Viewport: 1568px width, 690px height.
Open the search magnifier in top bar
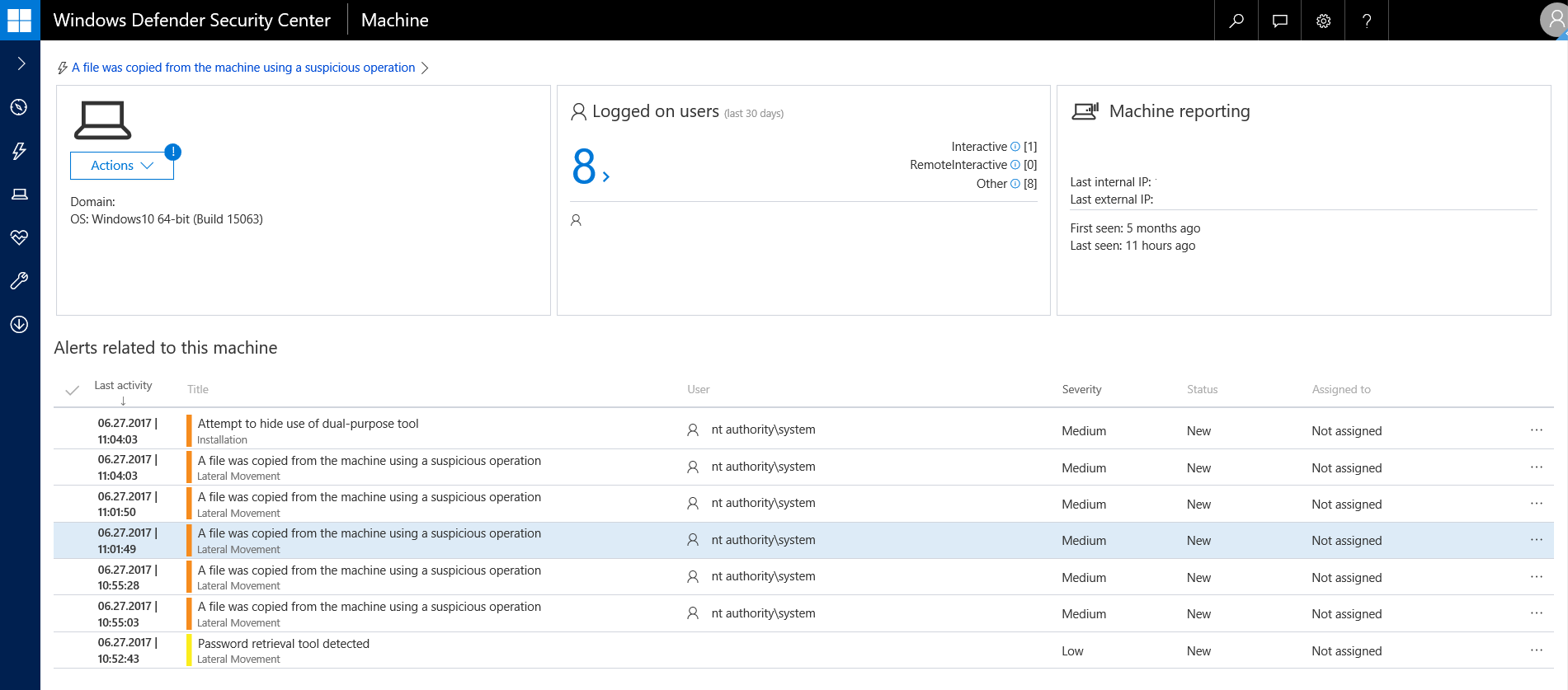tap(1236, 21)
